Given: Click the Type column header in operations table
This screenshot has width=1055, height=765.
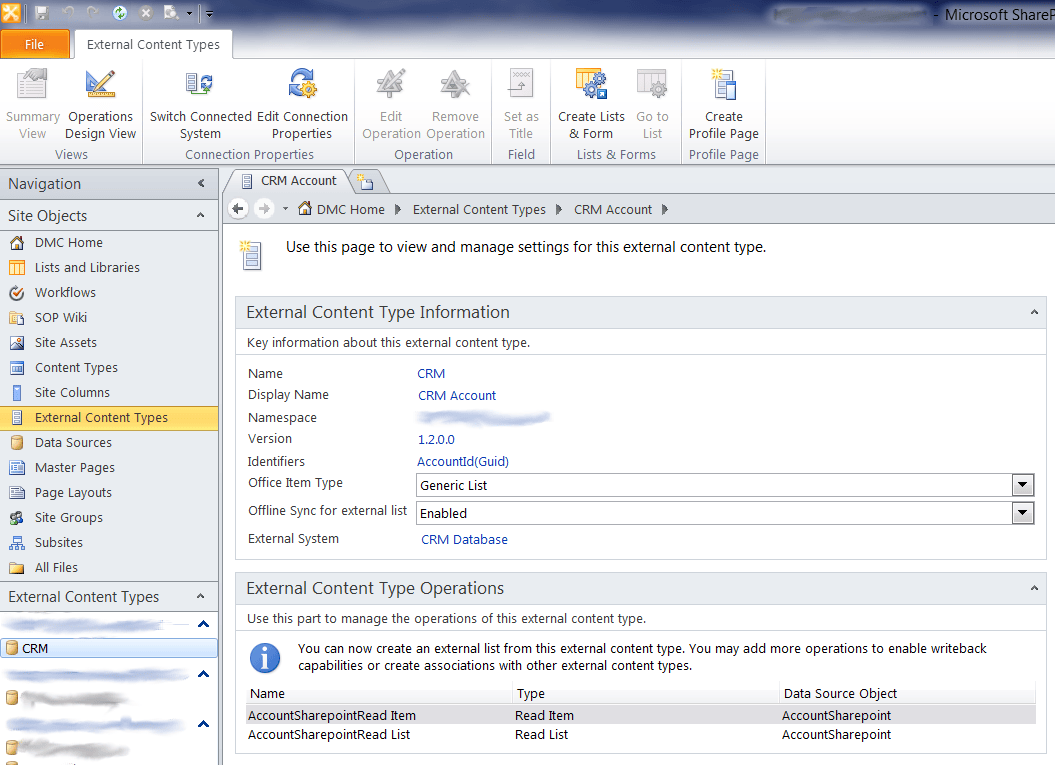Looking at the screenshot, I should pyautogui.click(x=646, y=693).
